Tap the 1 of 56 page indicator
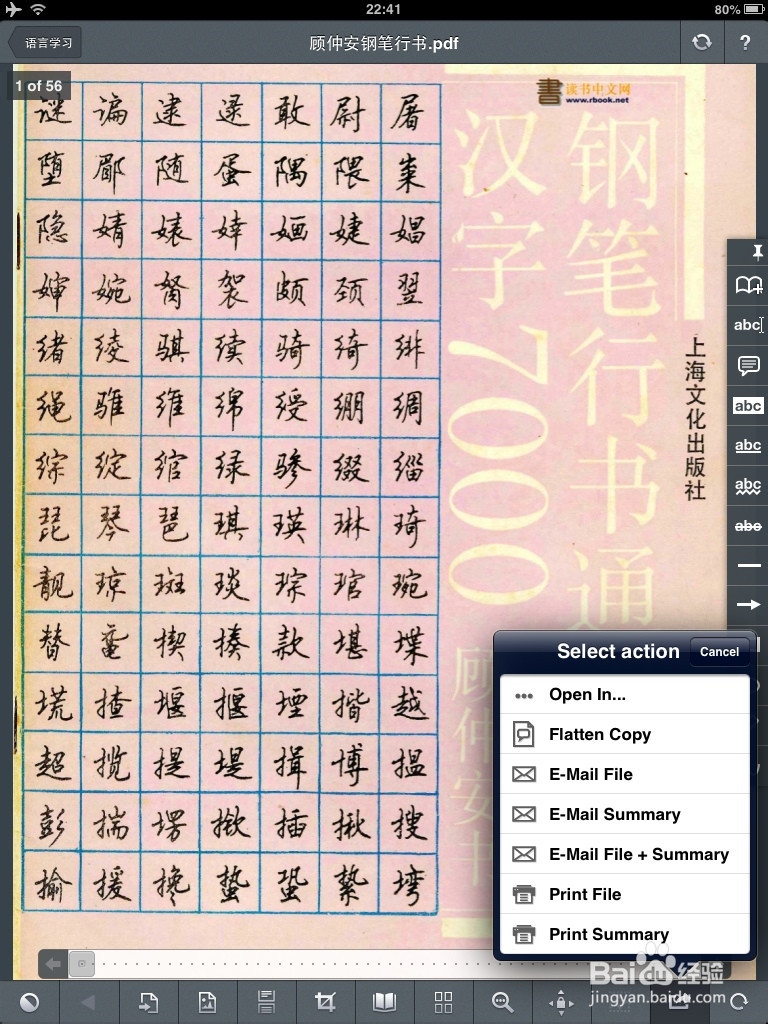The width and height of the screenshot is (768, 1024). tap(39, 86)
